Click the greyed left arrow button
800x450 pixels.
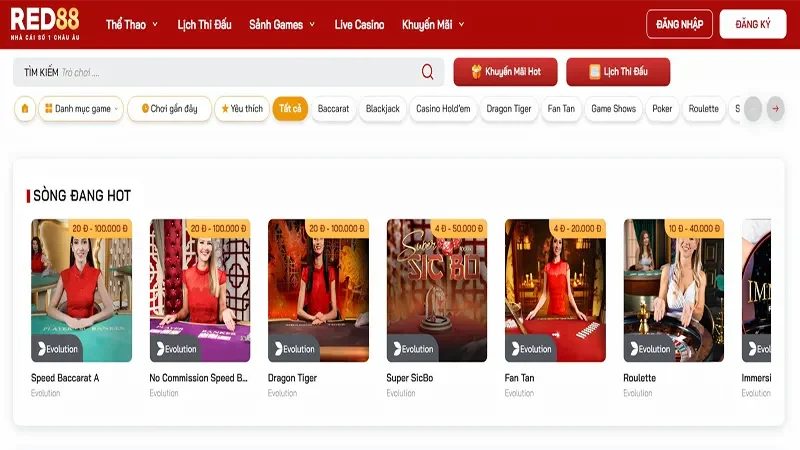[x=753, y=109]
